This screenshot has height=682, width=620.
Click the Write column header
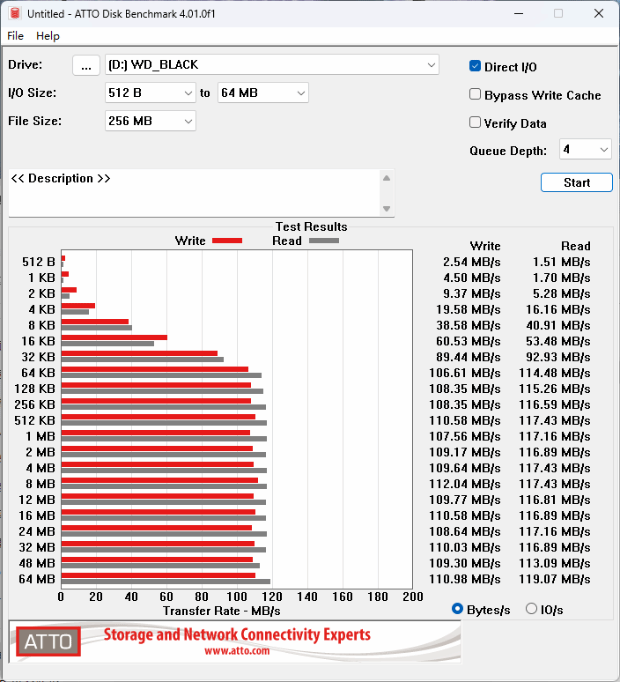point(485,246)
